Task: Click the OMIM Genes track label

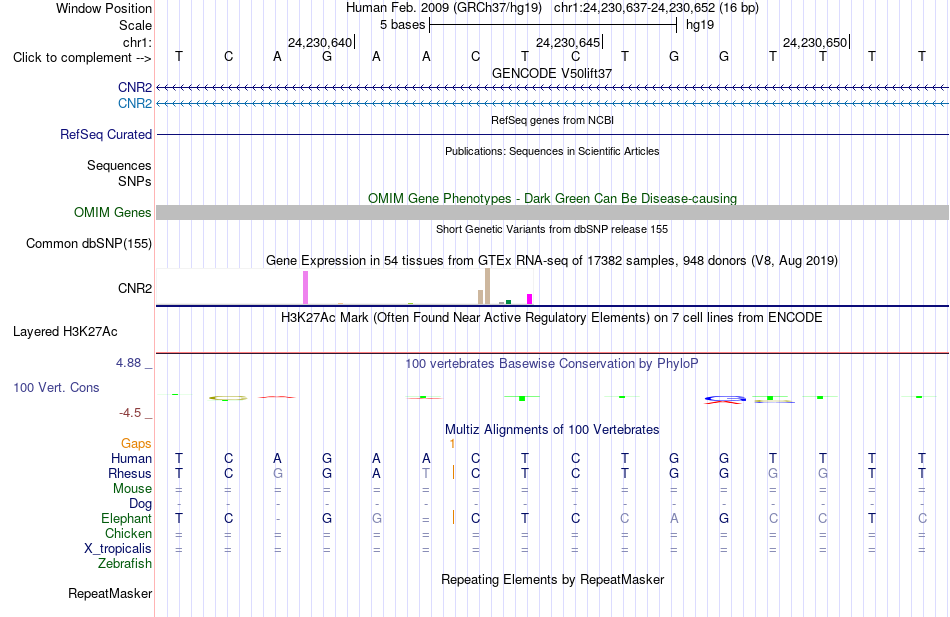Action: pyautogui.click(x=112, y=213)
